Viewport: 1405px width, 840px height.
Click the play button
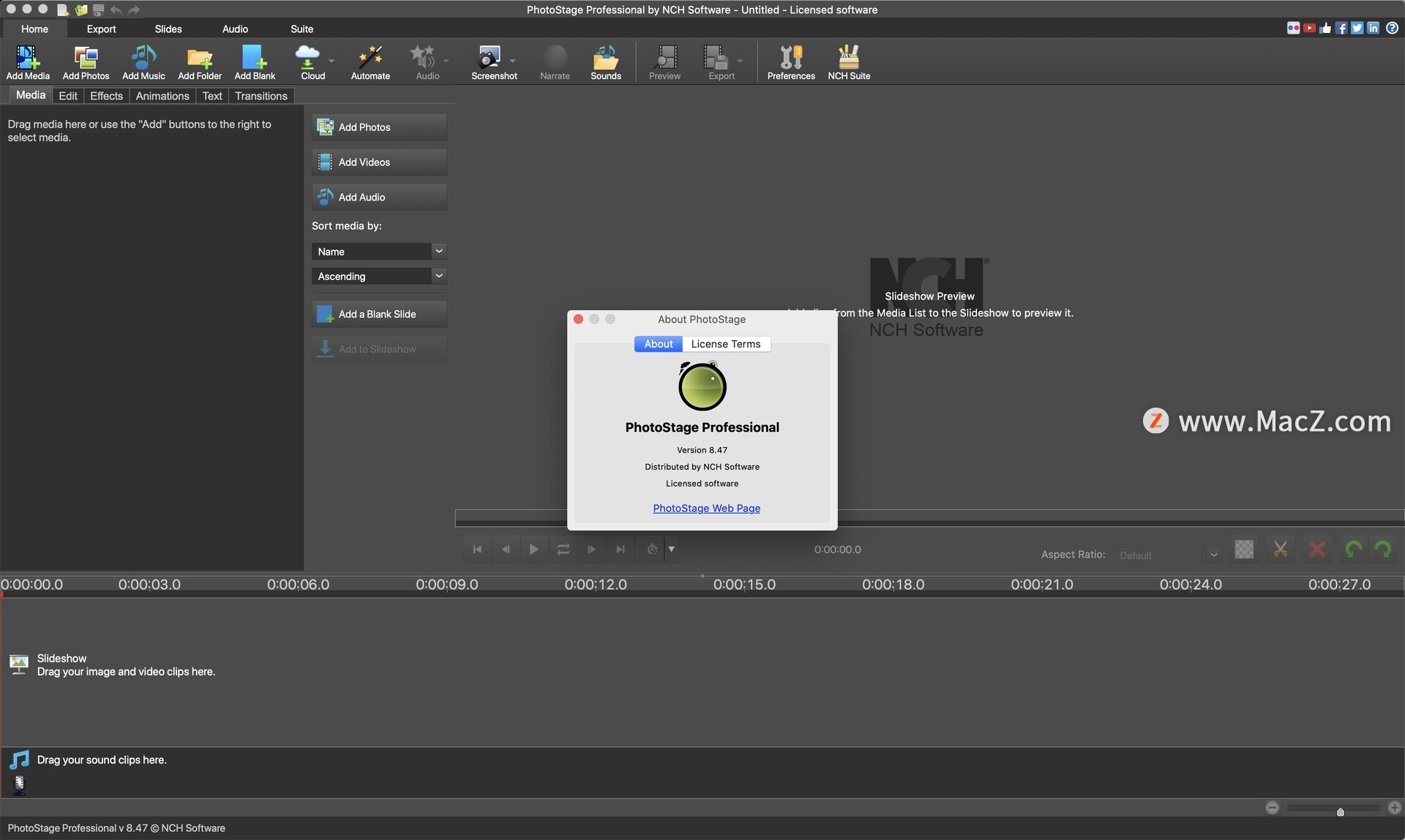click(x=534, y=550)
